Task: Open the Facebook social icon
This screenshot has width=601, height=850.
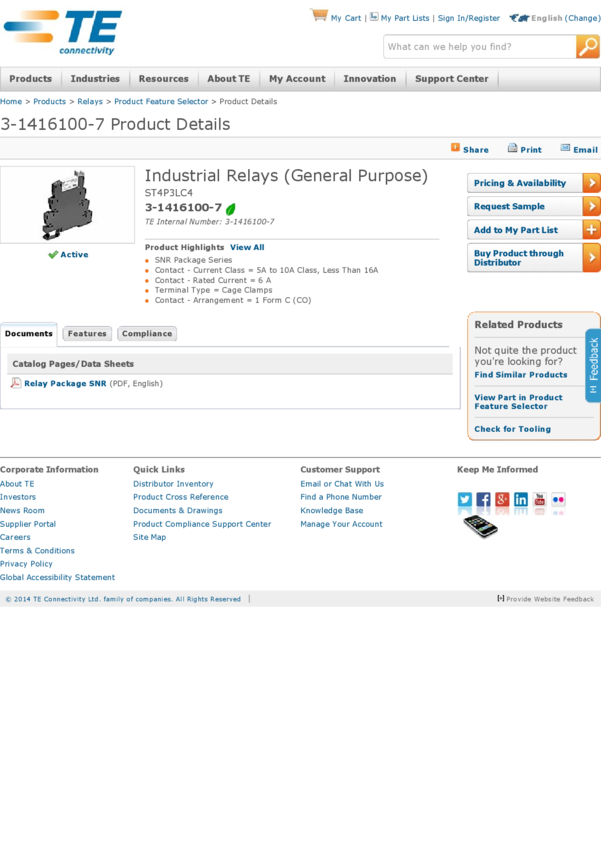Action: point(483,499)
